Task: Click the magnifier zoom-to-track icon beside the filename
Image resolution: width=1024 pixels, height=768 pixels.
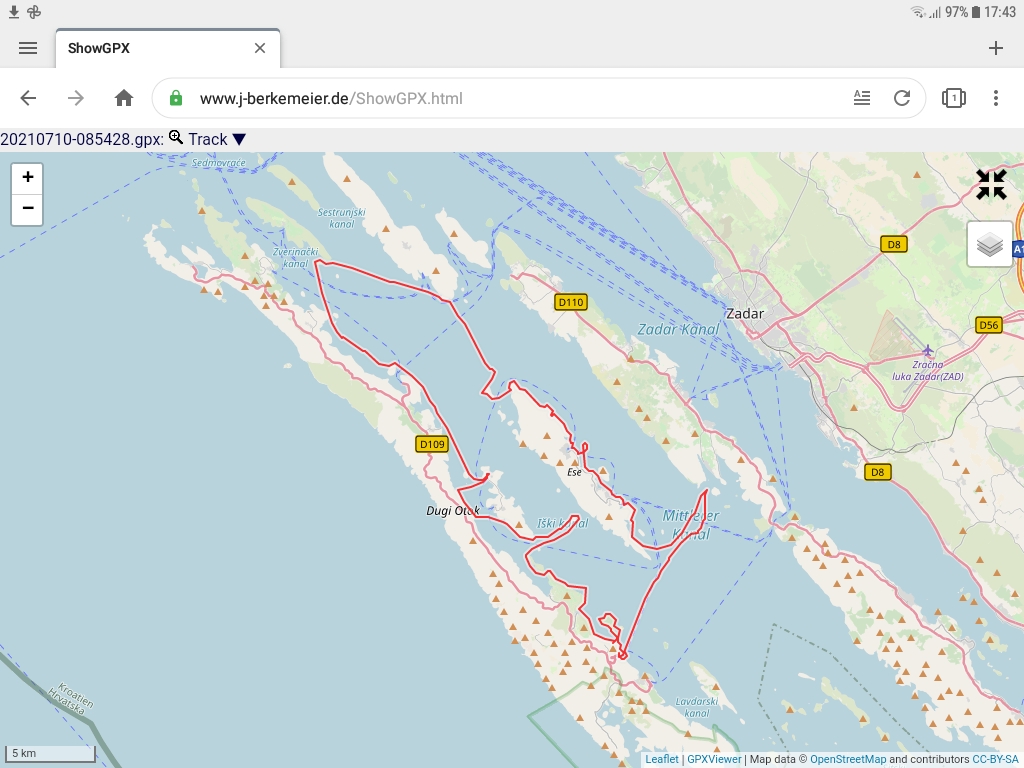Action: click(173, 139)
